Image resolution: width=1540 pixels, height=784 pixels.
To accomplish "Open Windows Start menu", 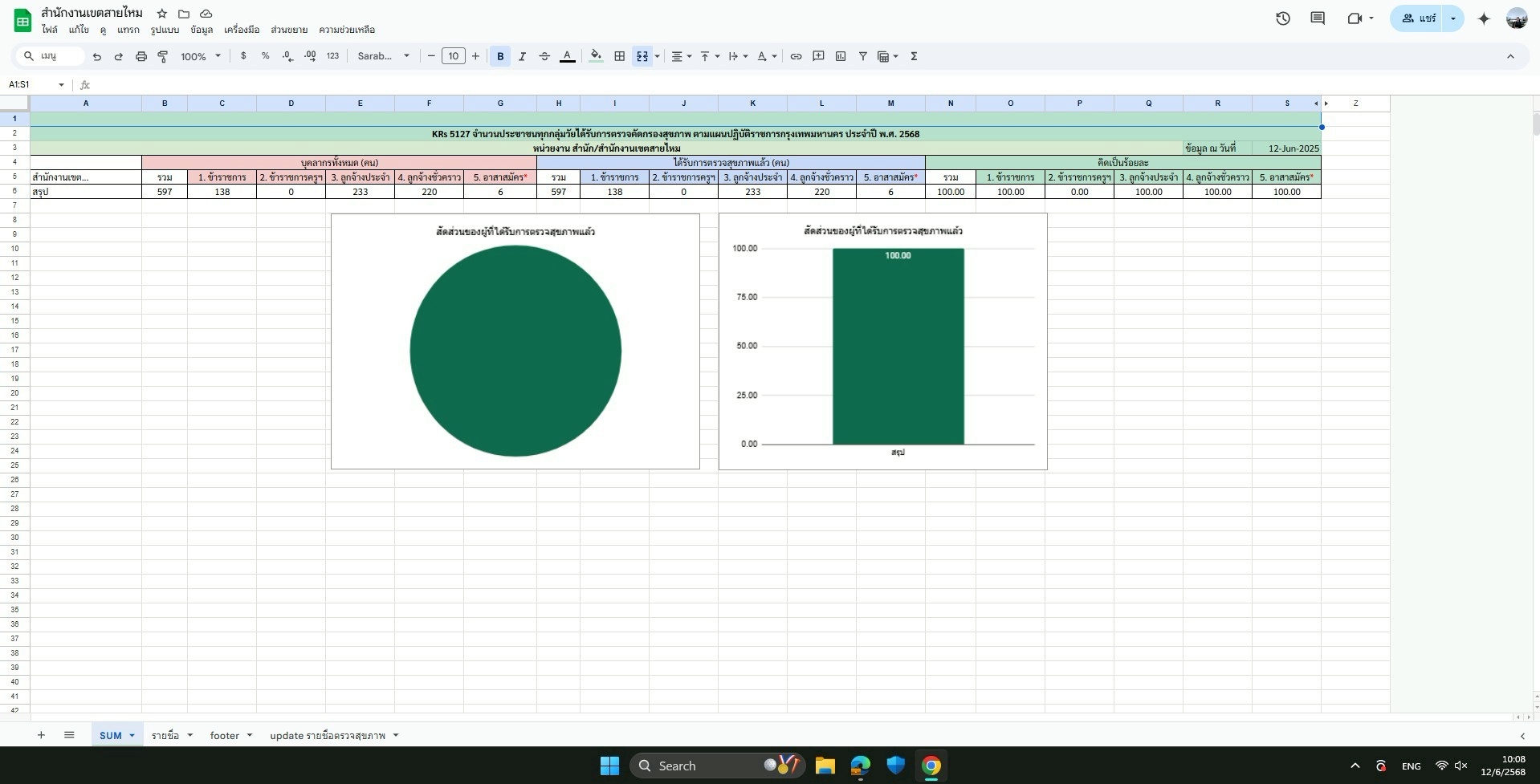I will click(609, 766).
